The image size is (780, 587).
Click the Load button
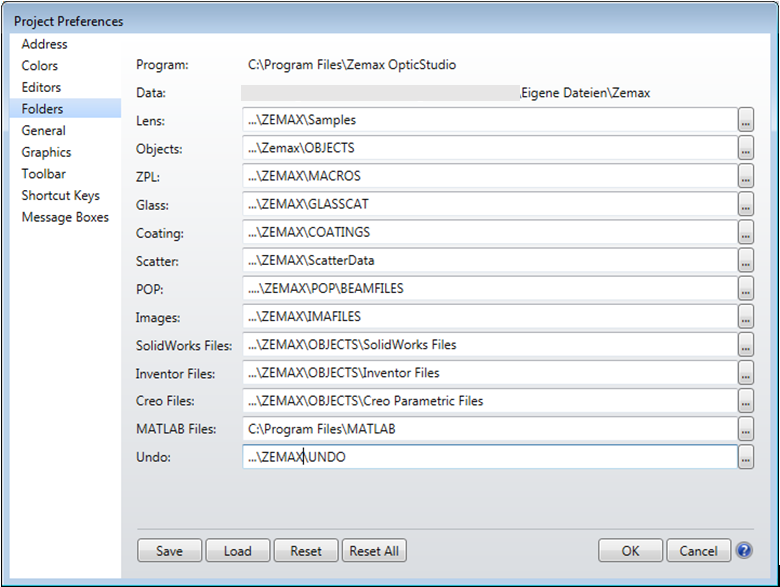click(x=237, y=551)
